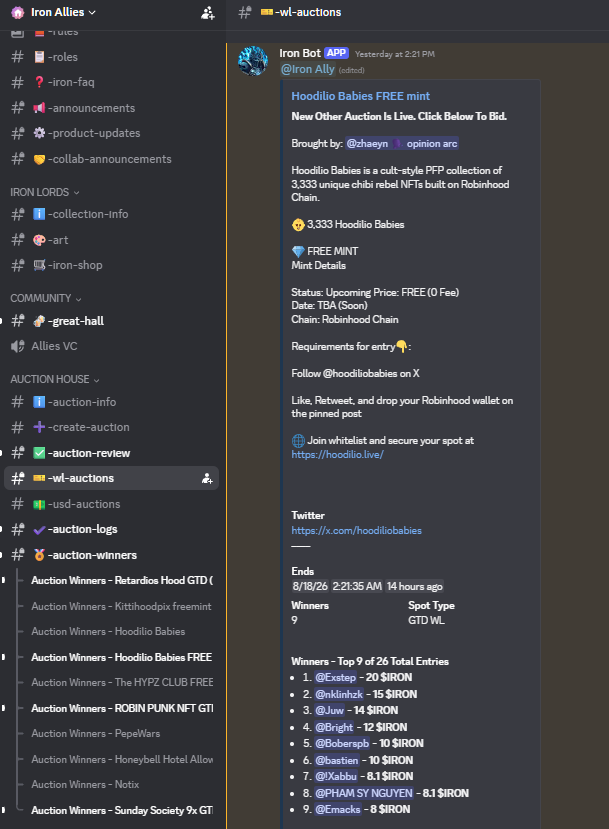Click the money icon of -usd-auctions channel
Viewport: 609px width, 829px height.
pyautogui.click(x=39, y=504)
